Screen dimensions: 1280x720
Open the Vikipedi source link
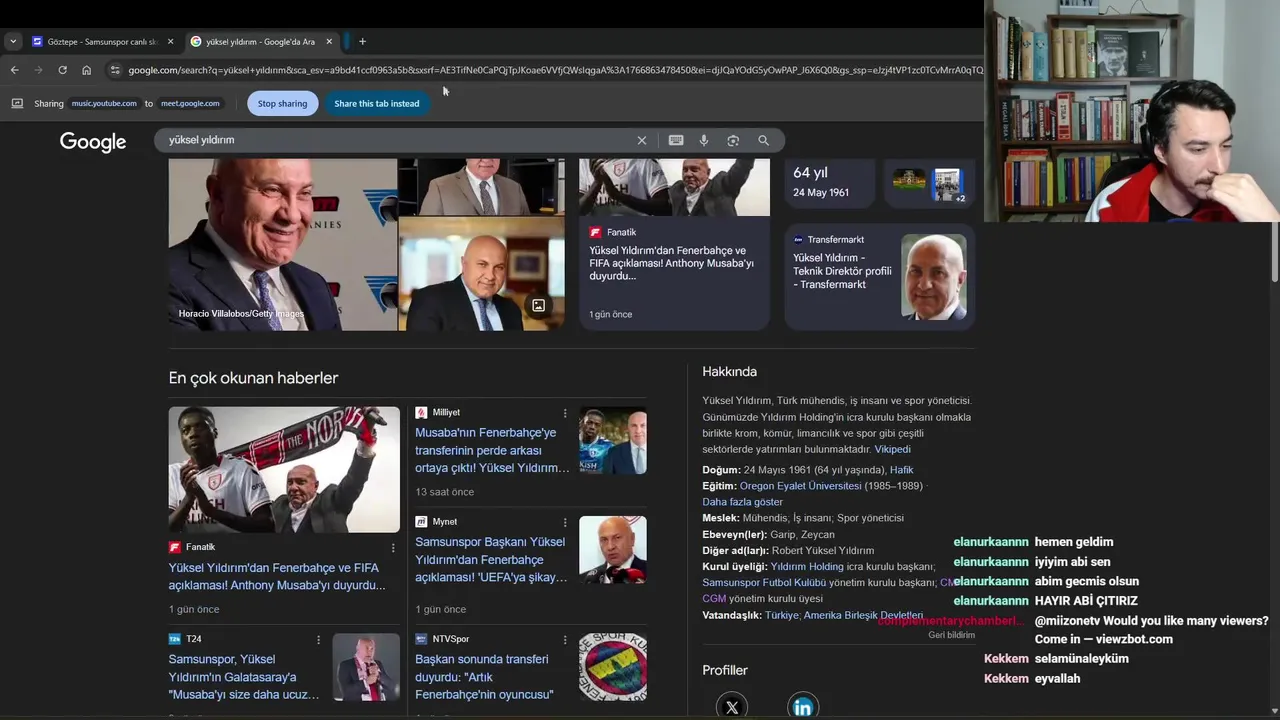coord(892,450)
